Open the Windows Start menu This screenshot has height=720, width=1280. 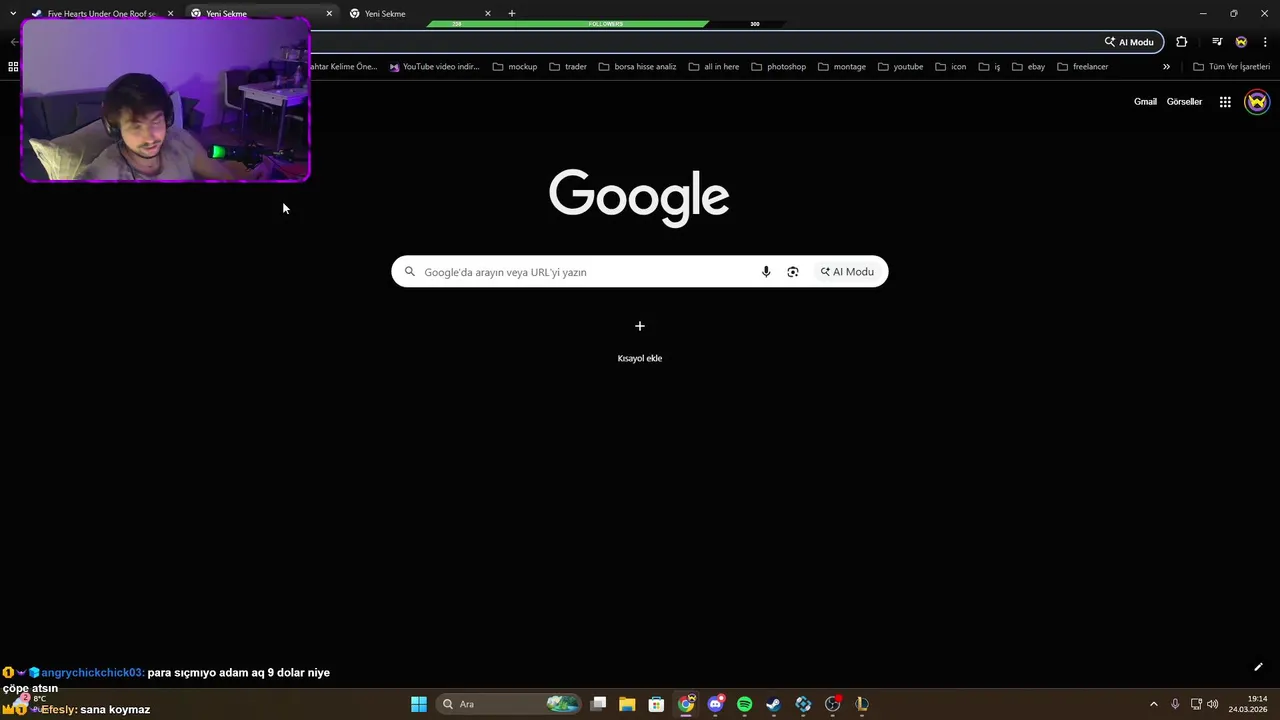click(419, 704)
